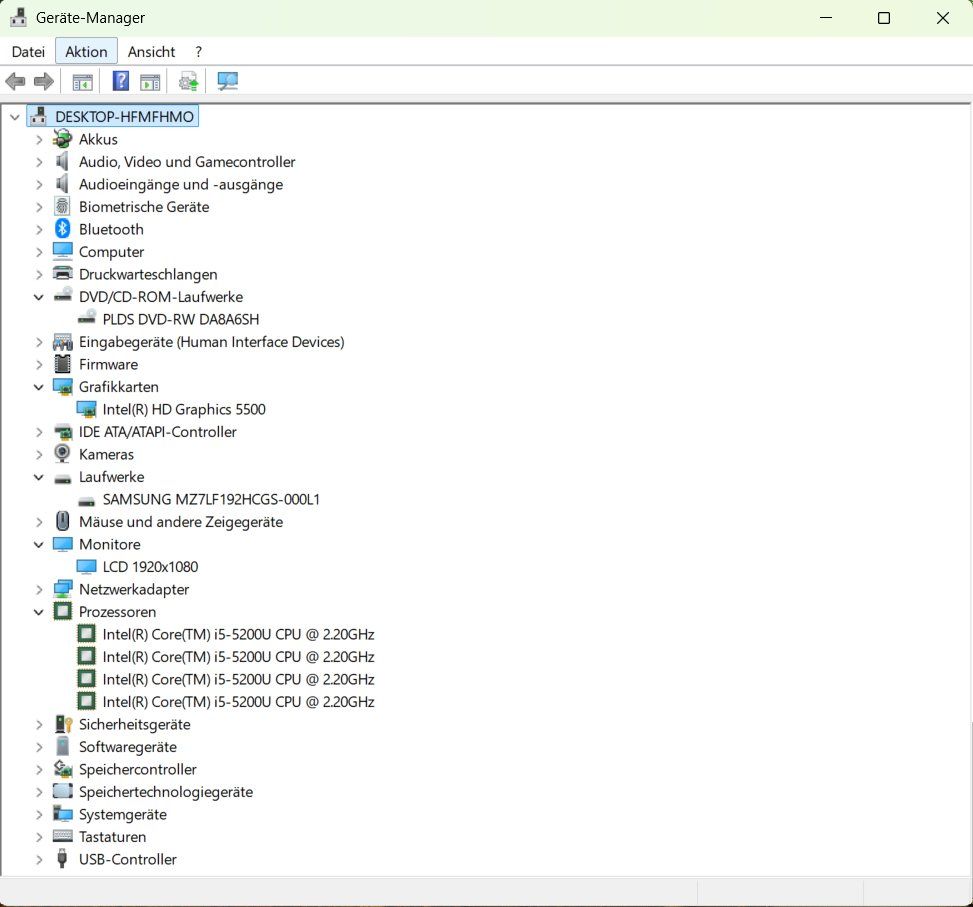Select the IDE ATA/ATAPI-Controller label
973x907 pixels.
coord(158,431)
